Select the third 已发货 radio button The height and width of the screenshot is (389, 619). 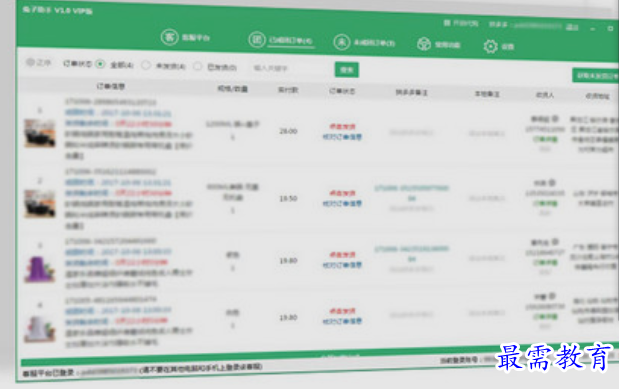[x=197, y=66]
